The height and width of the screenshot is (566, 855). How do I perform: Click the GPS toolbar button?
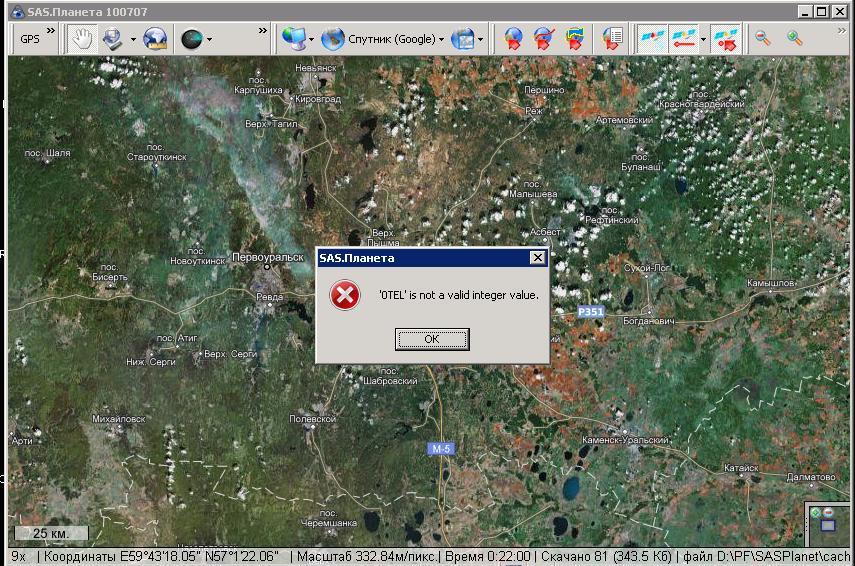click(30, 39)
